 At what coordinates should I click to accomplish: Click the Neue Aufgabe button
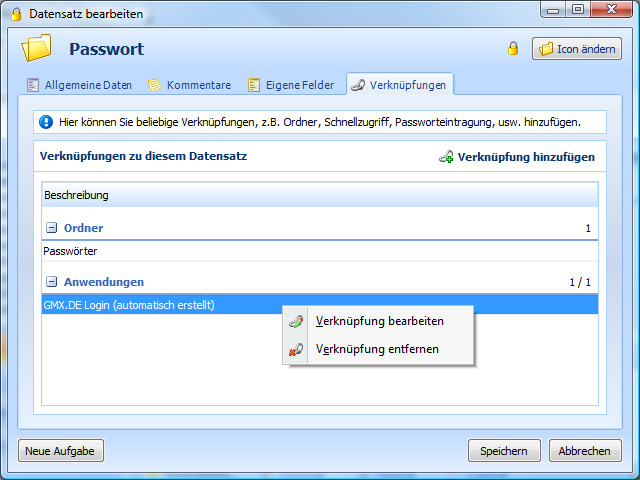(x=60, y=451)
